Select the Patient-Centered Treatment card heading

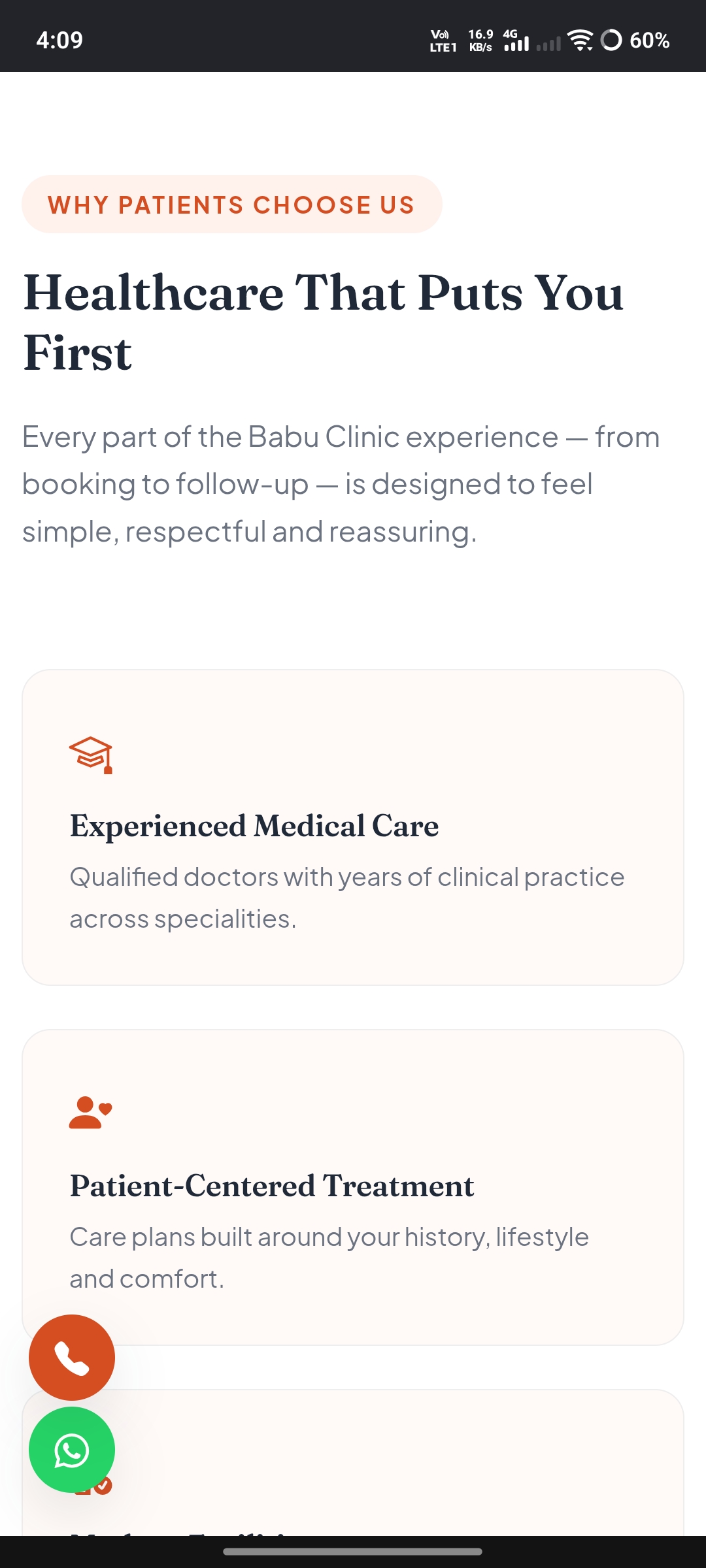272,1186
